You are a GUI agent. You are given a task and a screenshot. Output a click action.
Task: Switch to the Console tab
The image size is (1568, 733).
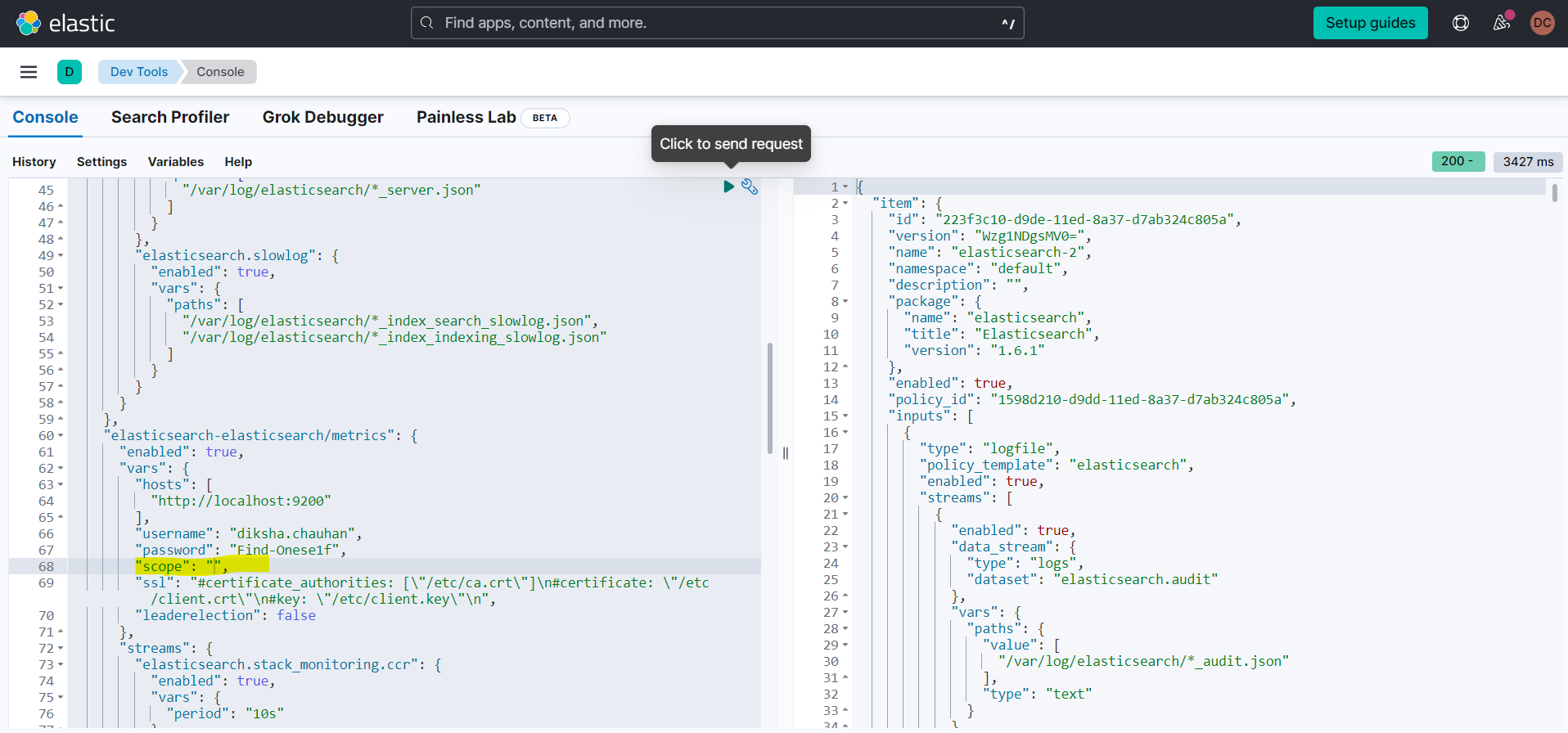(45, 117)
